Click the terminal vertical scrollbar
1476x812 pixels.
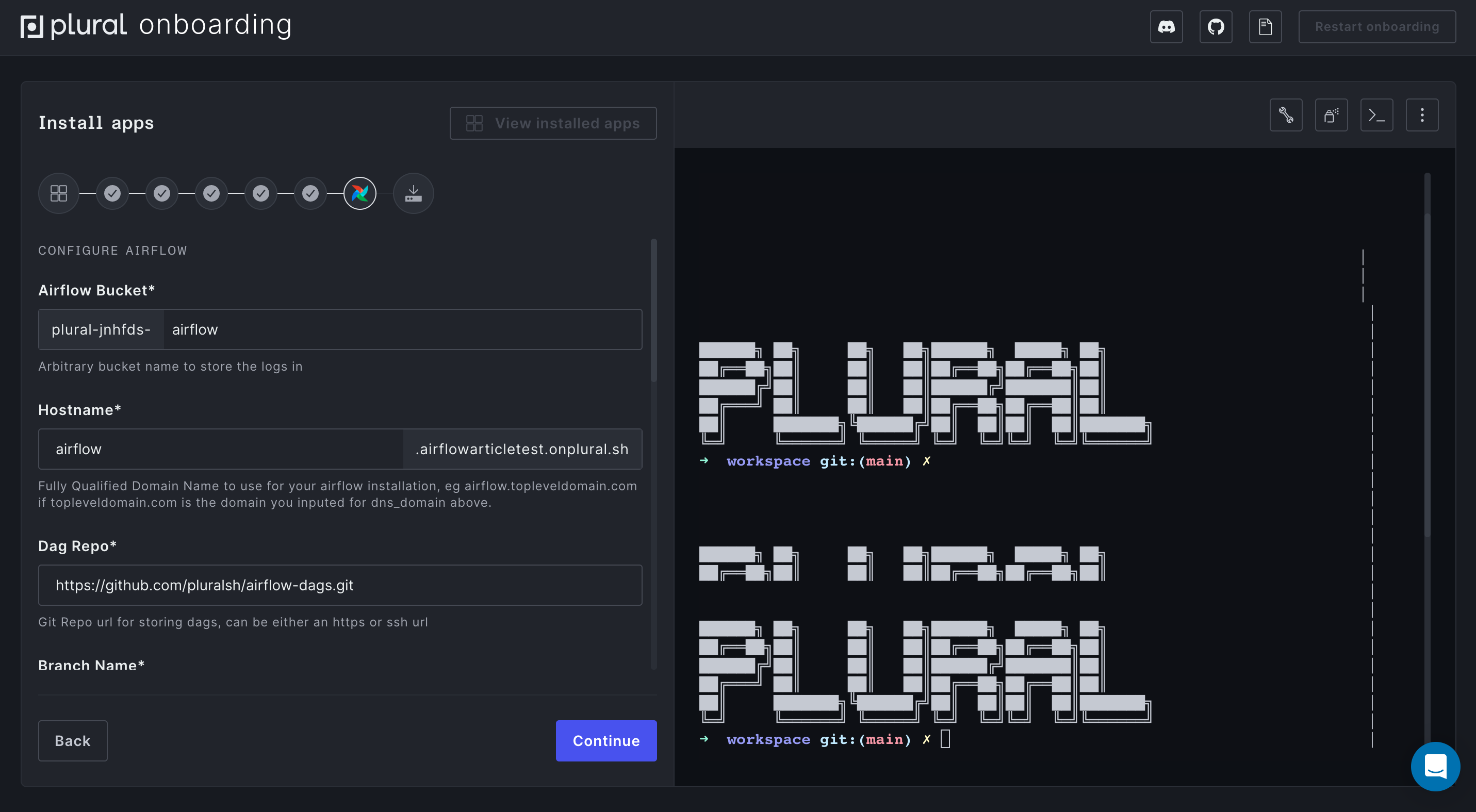[x=1426, y=375]
